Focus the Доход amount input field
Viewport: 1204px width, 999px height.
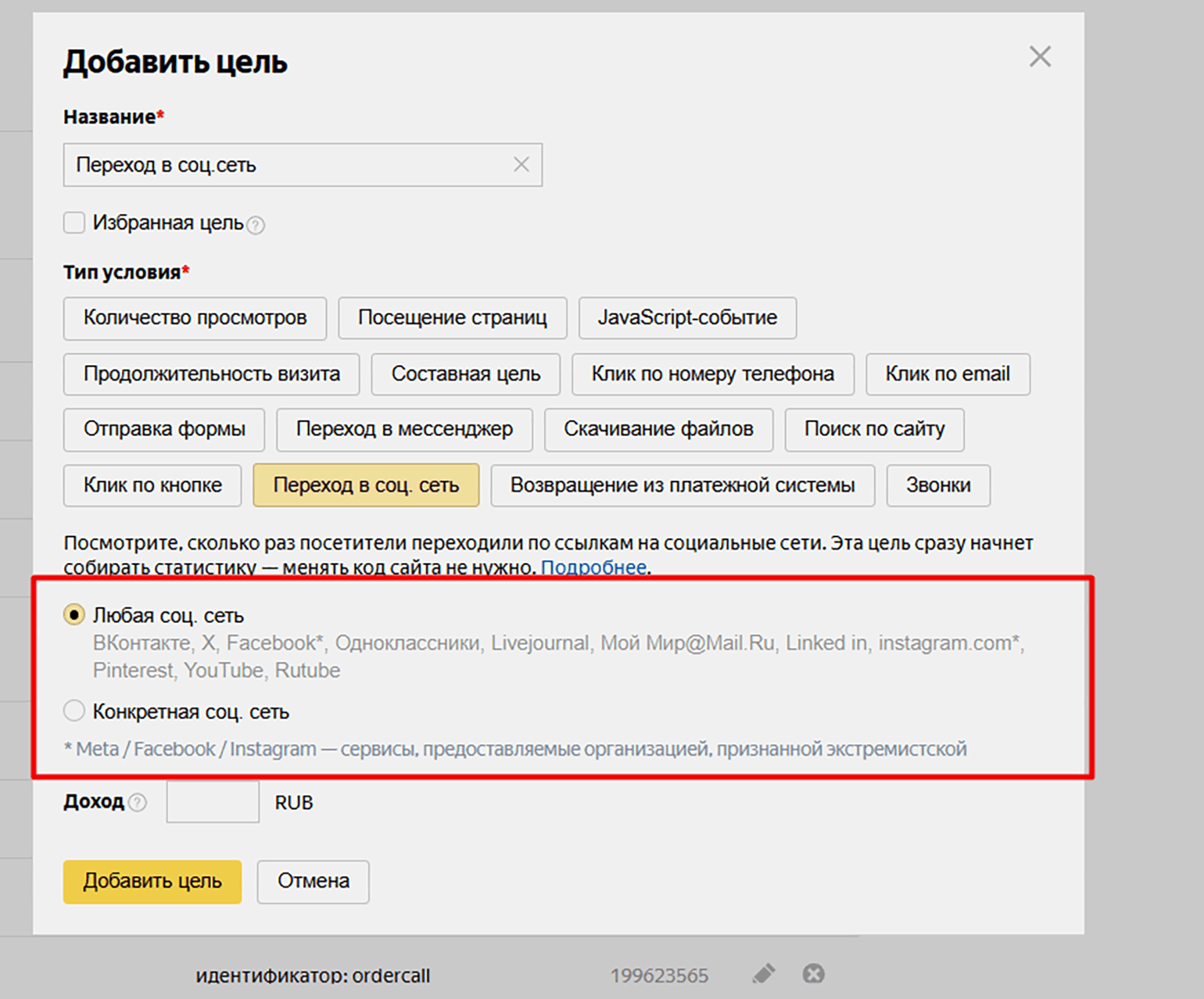213,803
